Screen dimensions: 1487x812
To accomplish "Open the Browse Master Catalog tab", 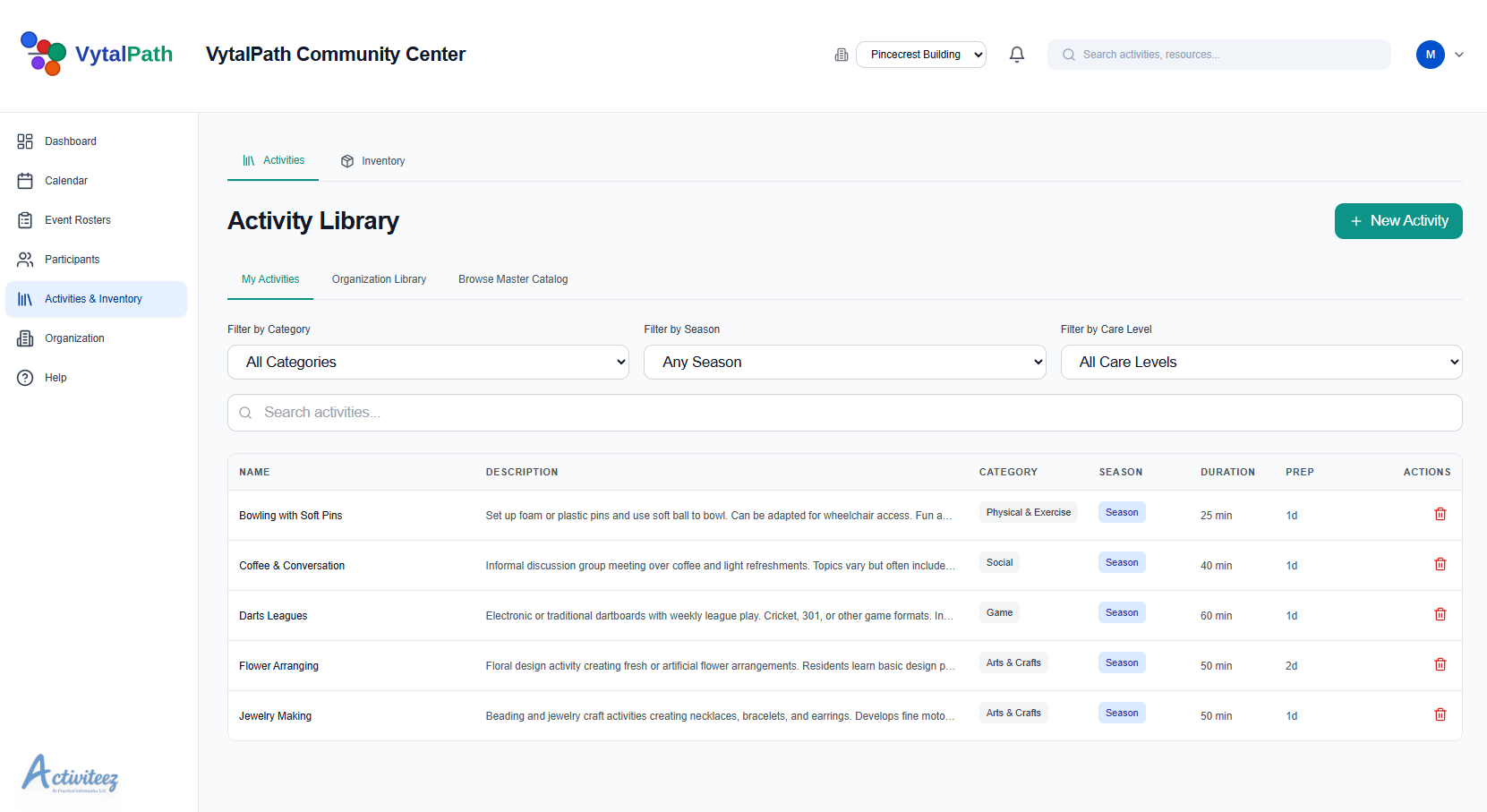I will (513, 278).
